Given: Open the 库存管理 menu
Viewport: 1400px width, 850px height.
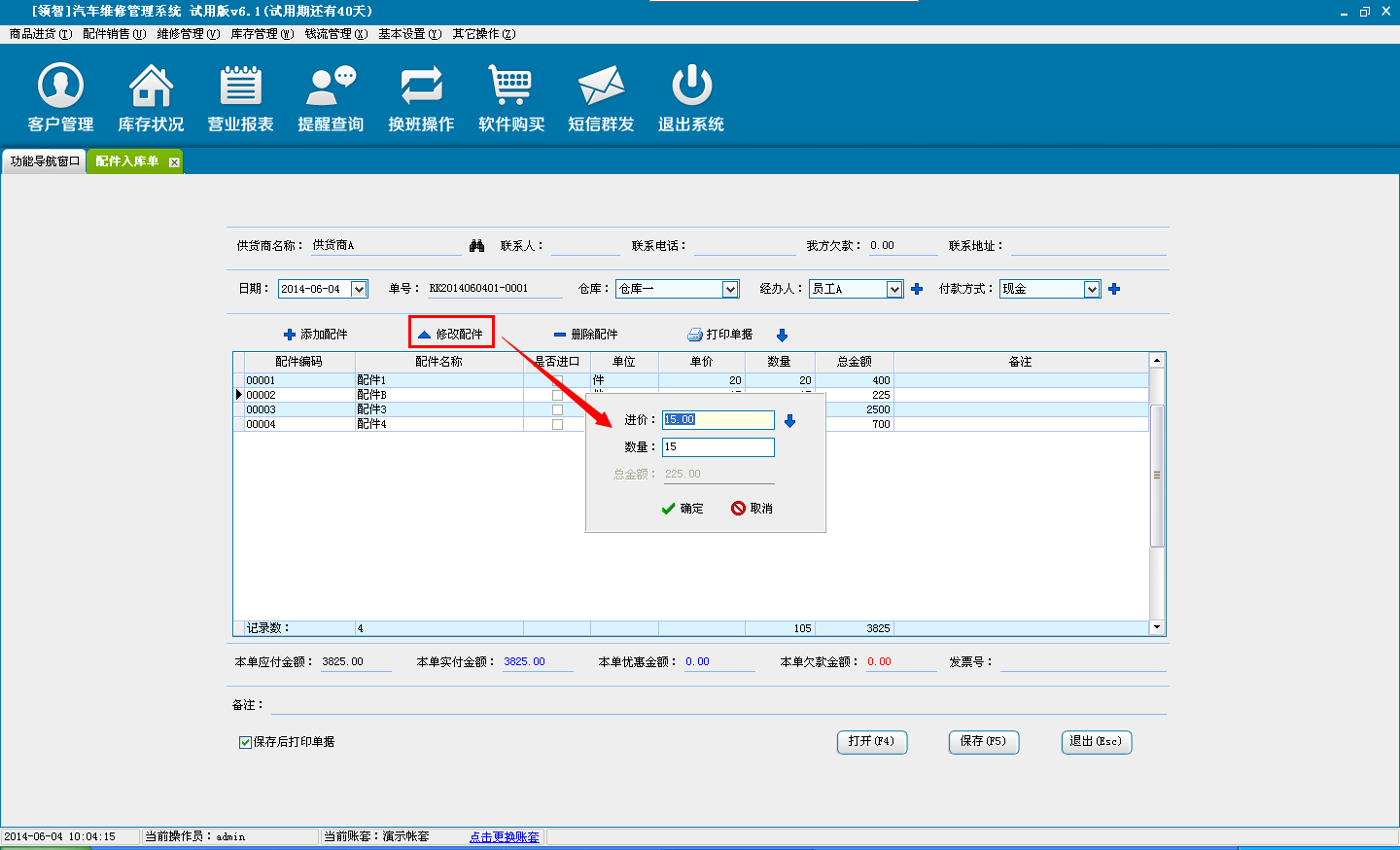Looking at the screenshot, I should [262, 34].
